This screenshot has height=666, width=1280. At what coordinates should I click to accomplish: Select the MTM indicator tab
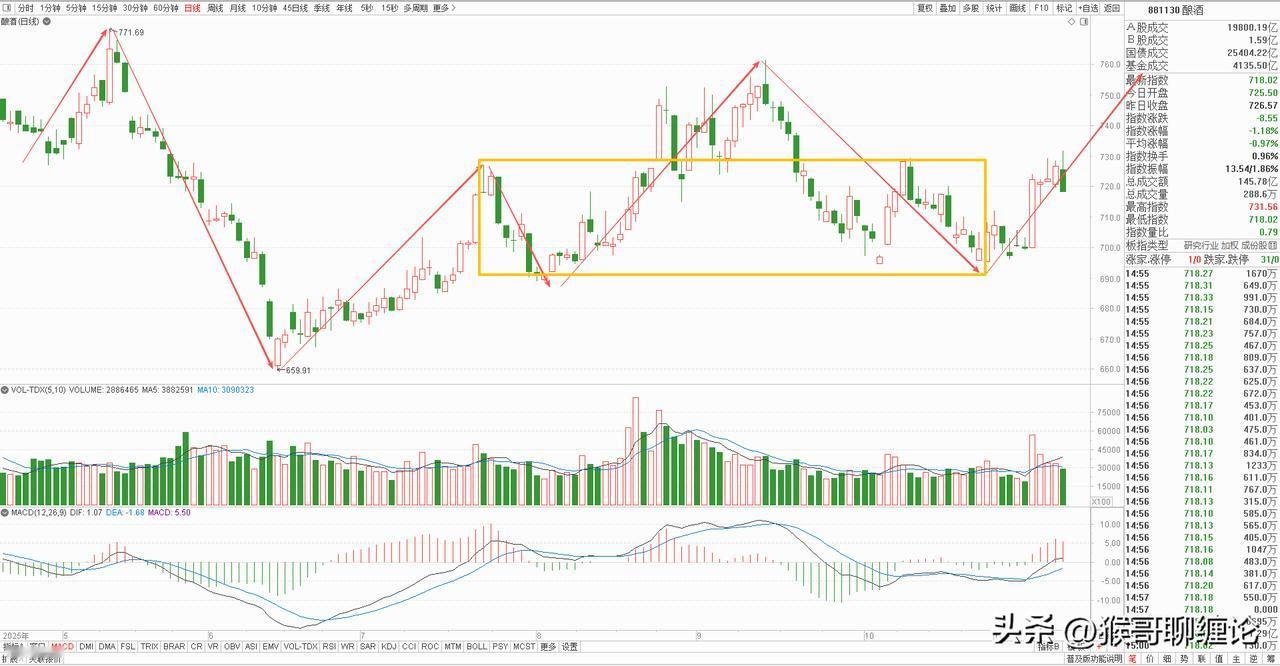(453, 647)
